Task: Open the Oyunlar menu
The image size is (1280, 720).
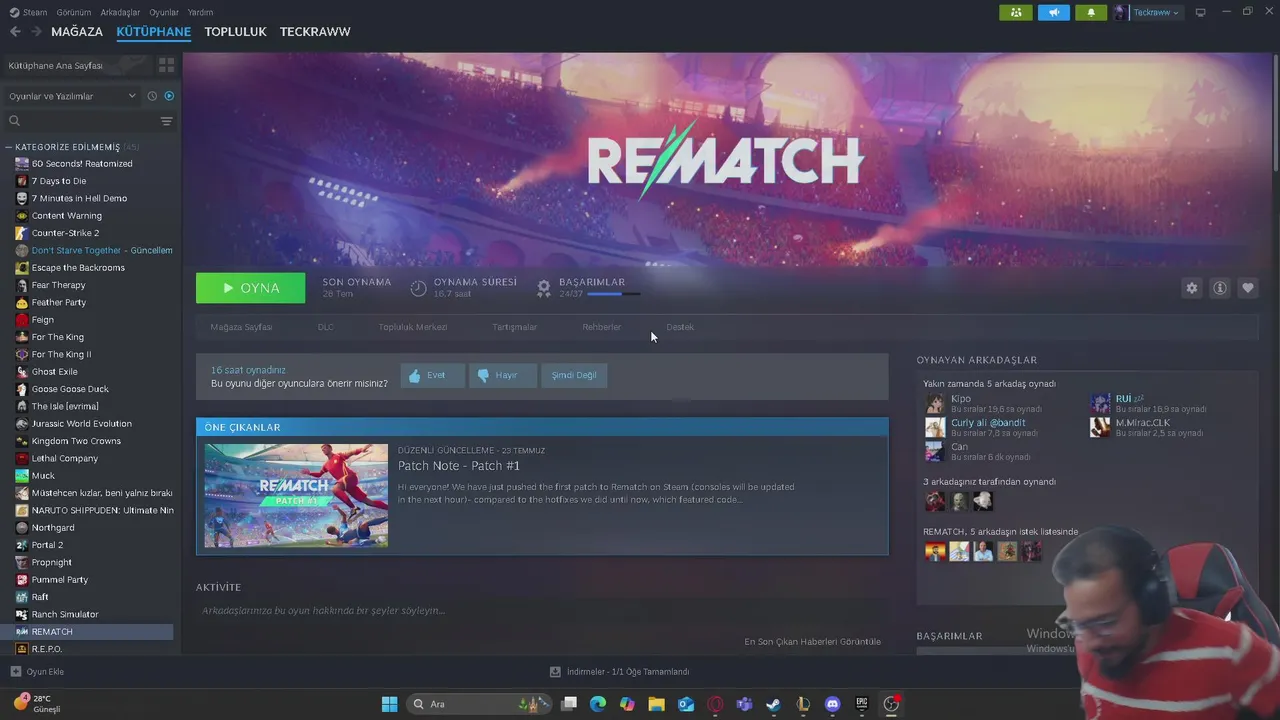Action: click(x=164, y=12)
